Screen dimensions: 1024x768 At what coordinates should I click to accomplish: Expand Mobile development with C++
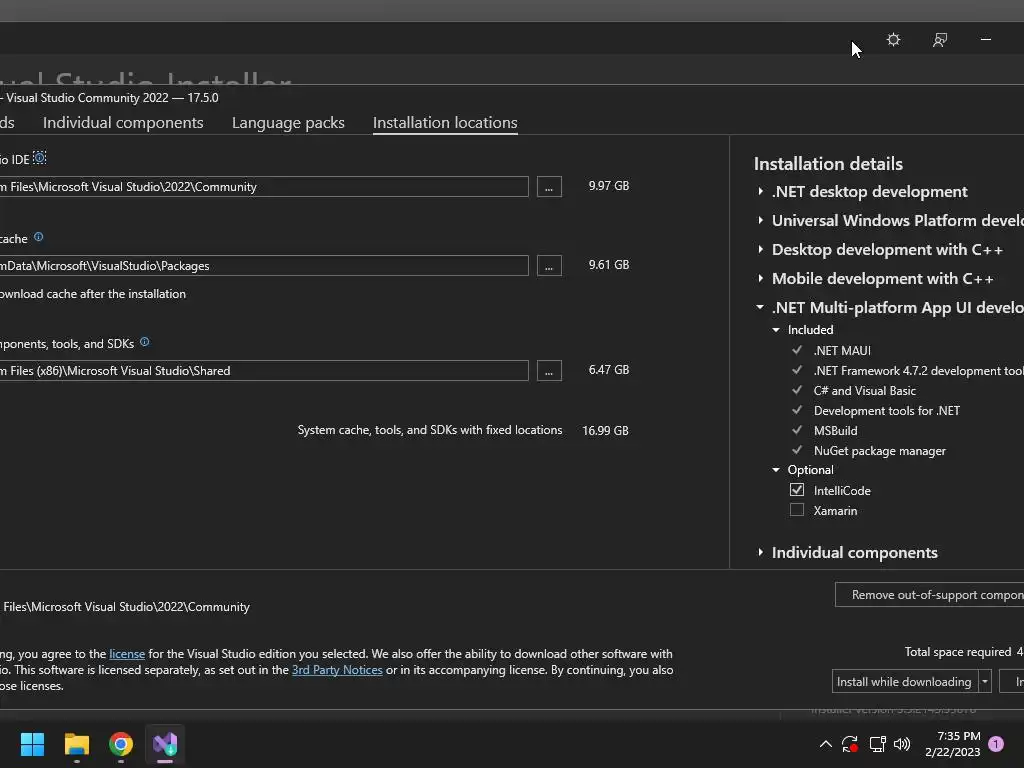[760, 278]
